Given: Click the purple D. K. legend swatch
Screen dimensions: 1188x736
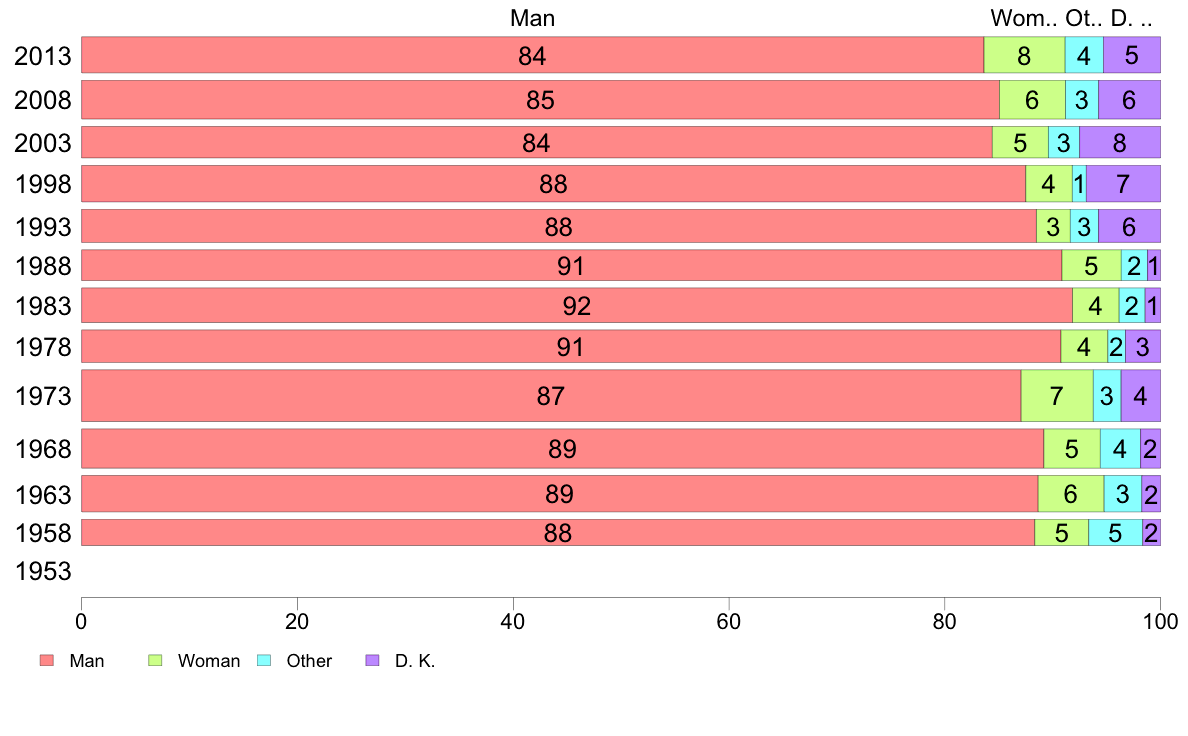Looking at the screenshot, I should pyautogui.click(x=372, y=660).
